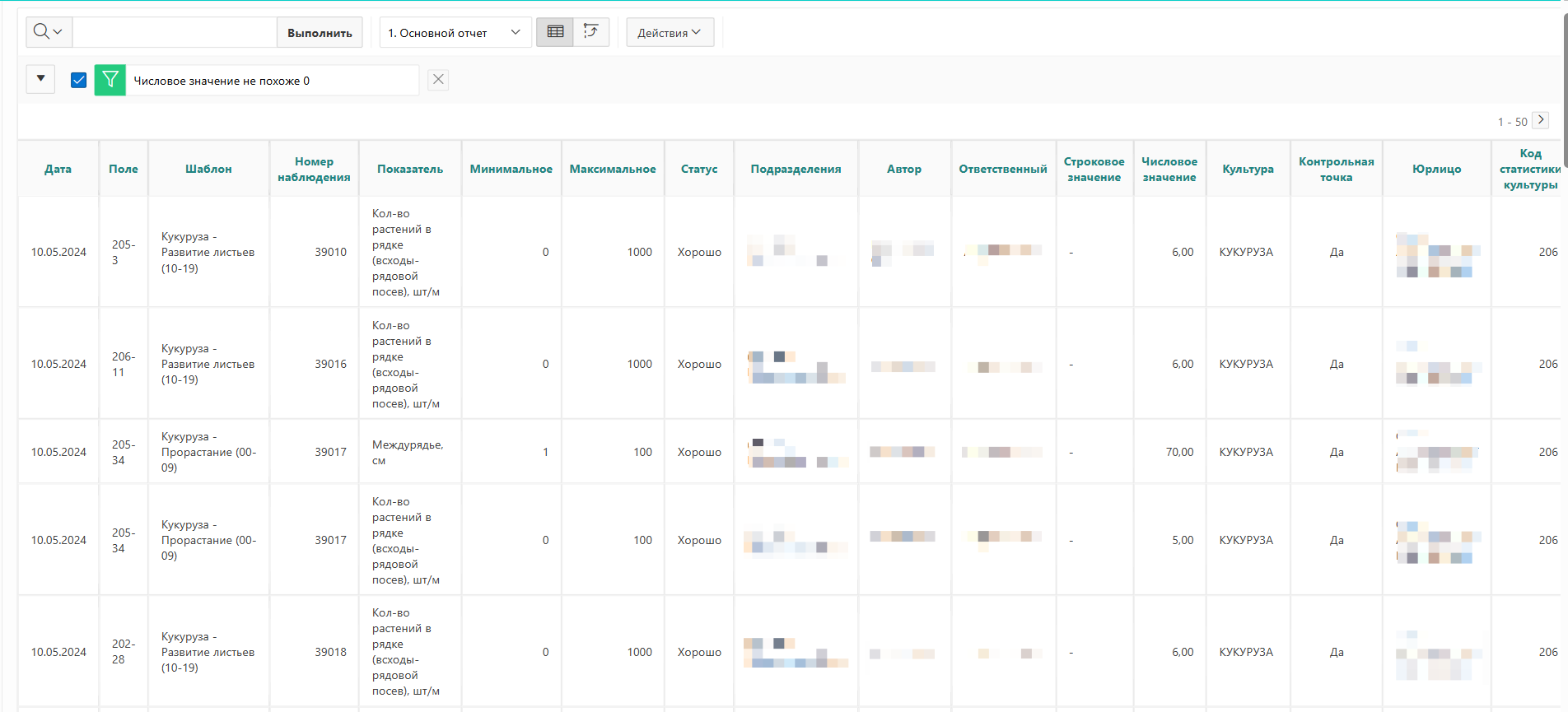Image resolution: width=1568 pixels, height=712 pixels.
Task: Select the Культура column header
Action: click(1247, 169)
